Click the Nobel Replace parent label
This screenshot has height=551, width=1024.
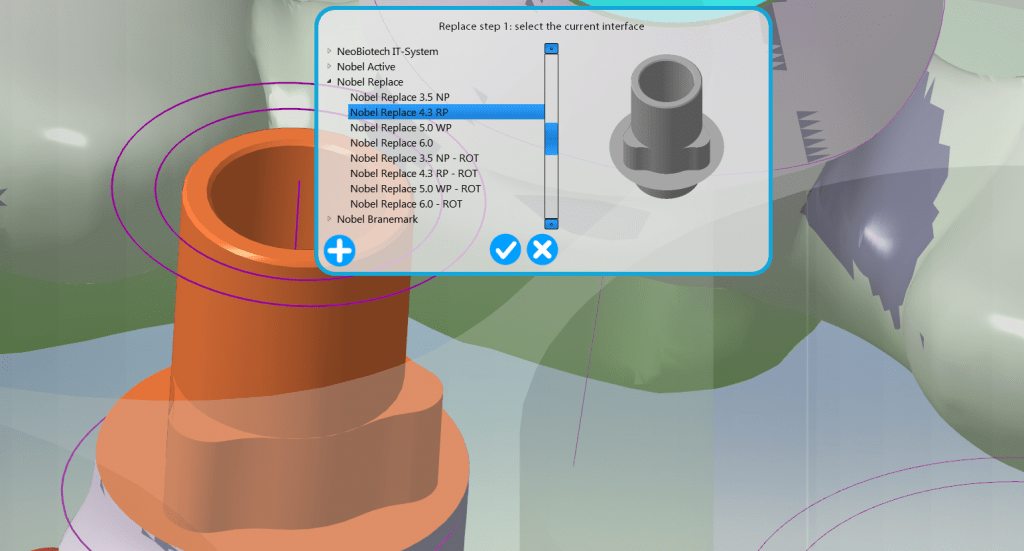click(370, 82)
